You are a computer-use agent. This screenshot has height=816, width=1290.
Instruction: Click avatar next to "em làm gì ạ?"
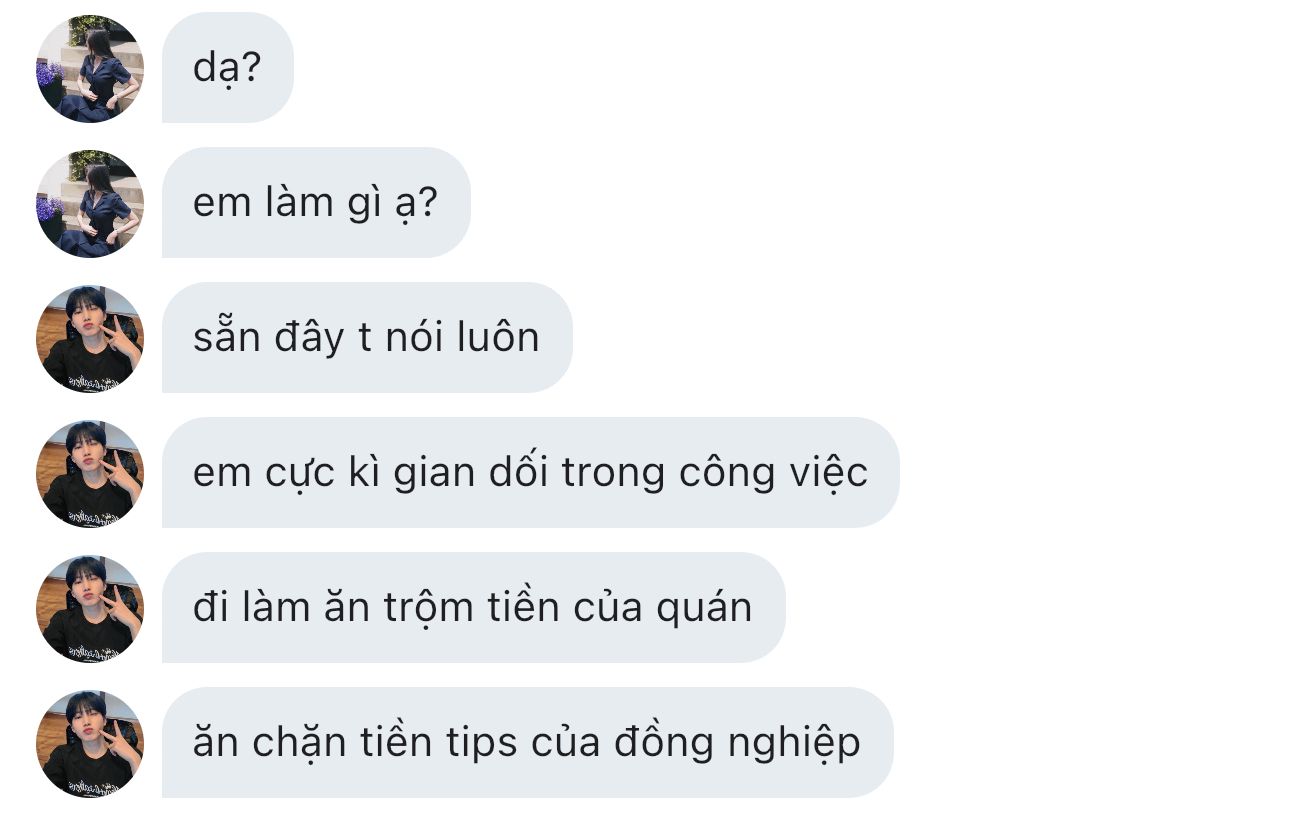pos(90,204)
